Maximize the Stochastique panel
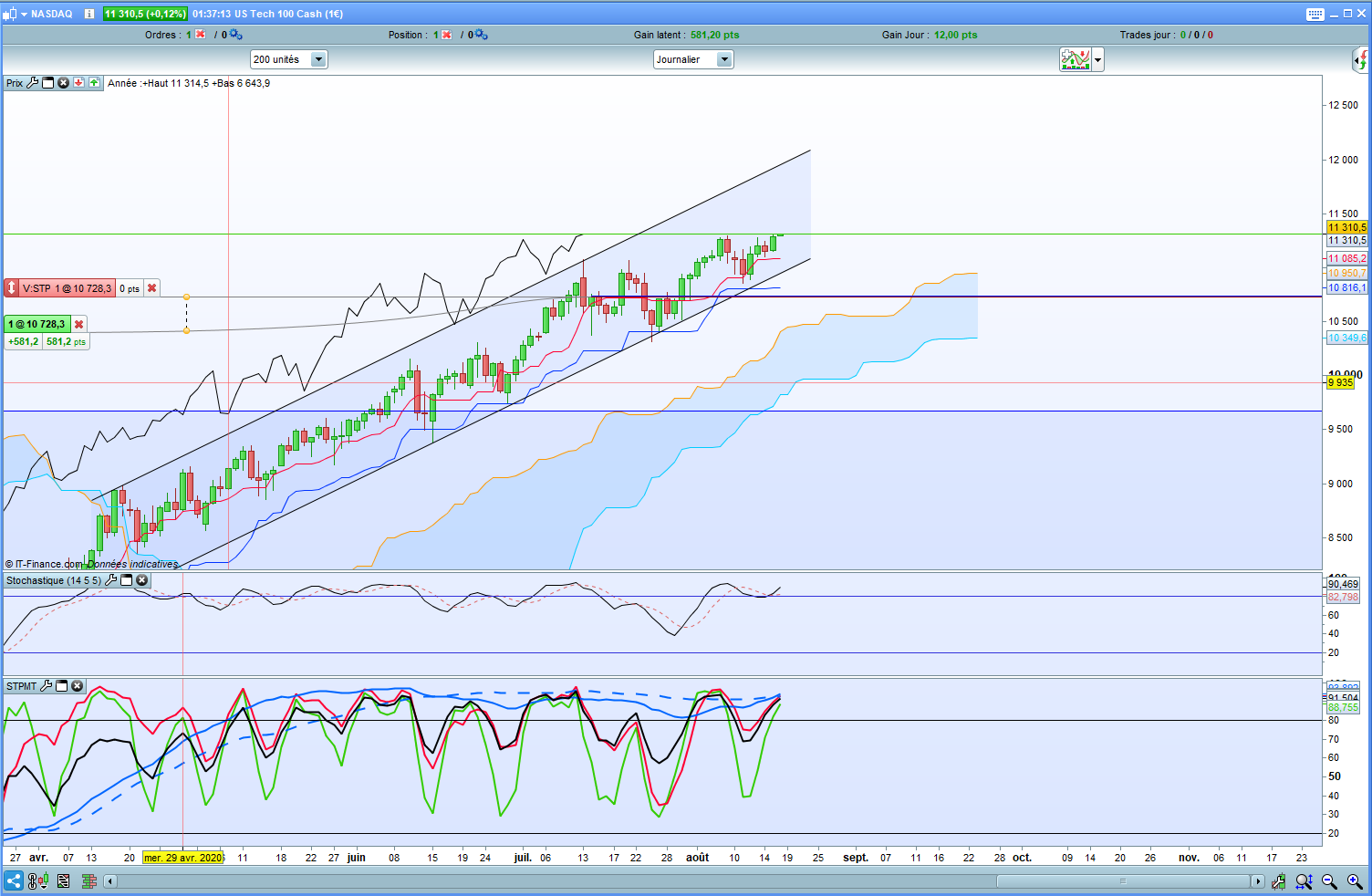The image size is (1372, 896). pyautogui.click(x=127, y=580)
